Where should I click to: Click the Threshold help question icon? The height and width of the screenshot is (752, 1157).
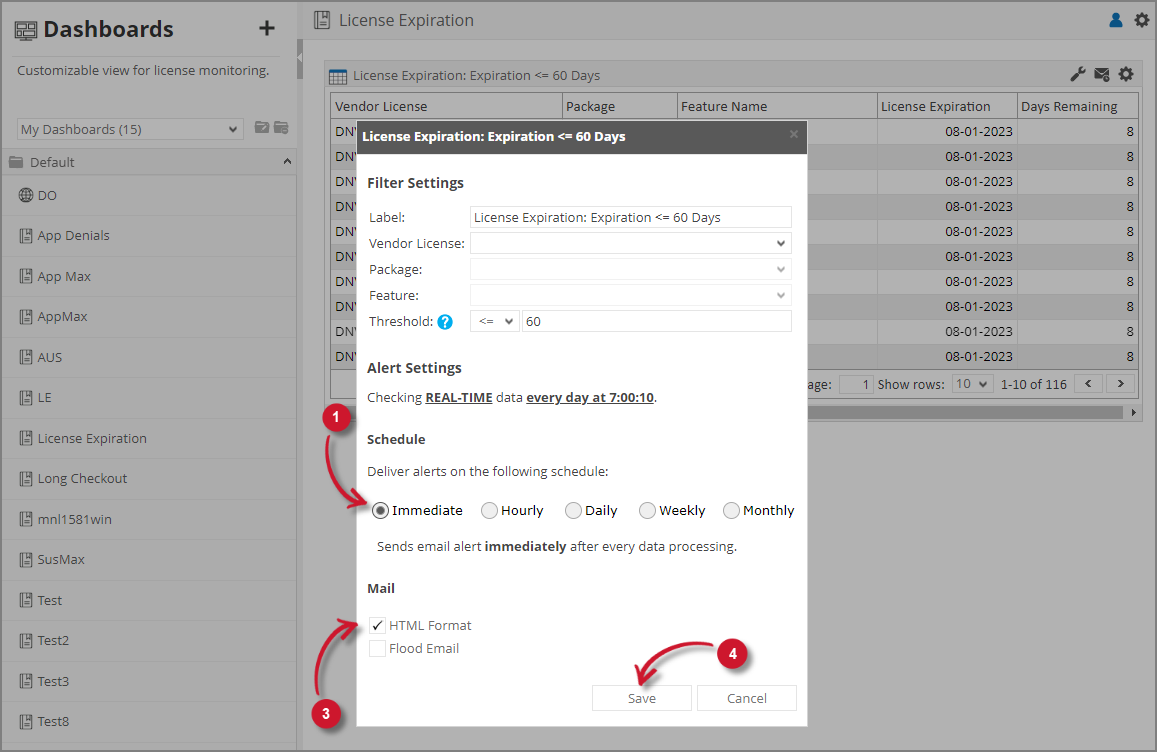(445, 322)
